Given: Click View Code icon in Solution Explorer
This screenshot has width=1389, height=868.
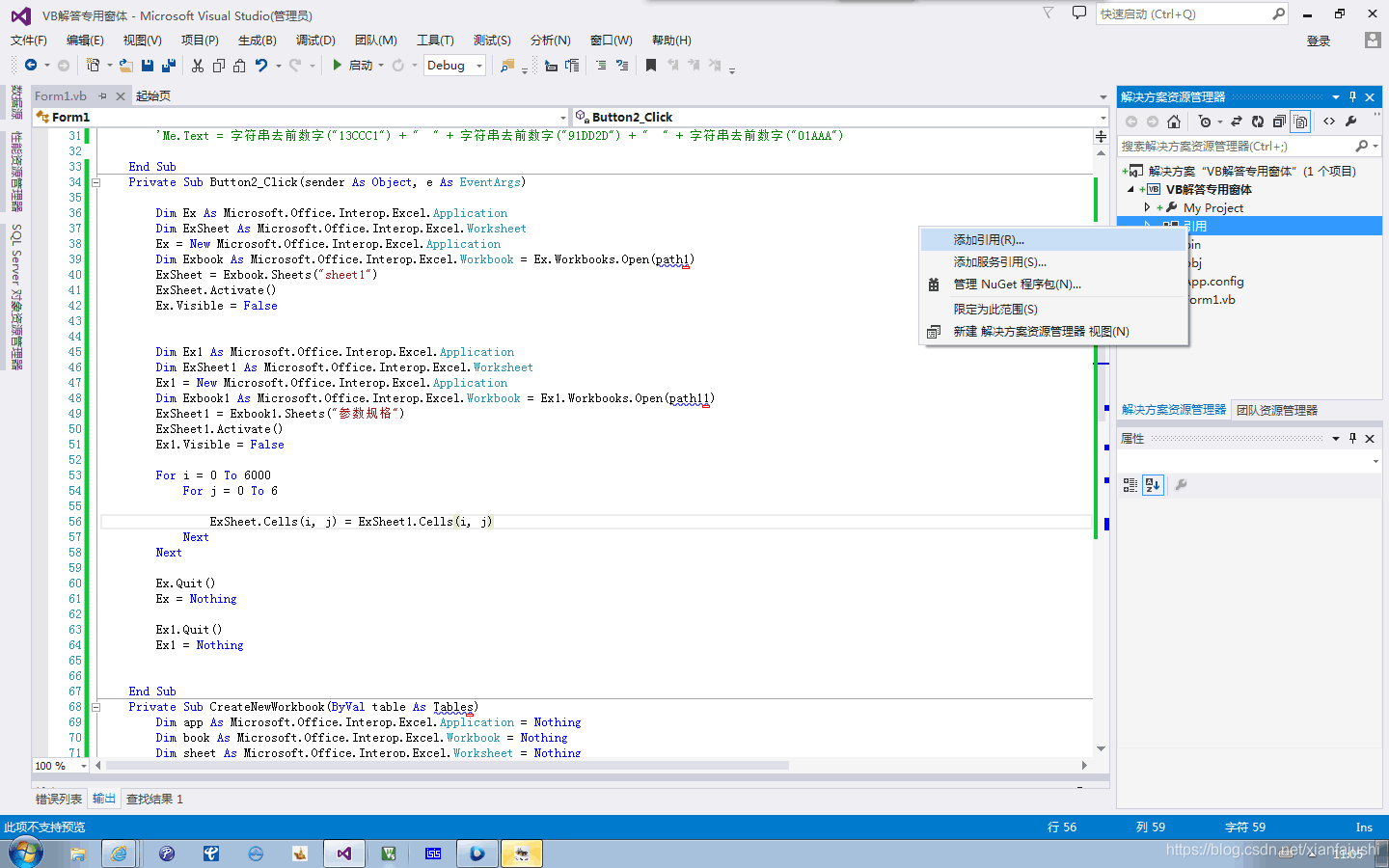Looking at the screenshot, I should coord(1329,122).
